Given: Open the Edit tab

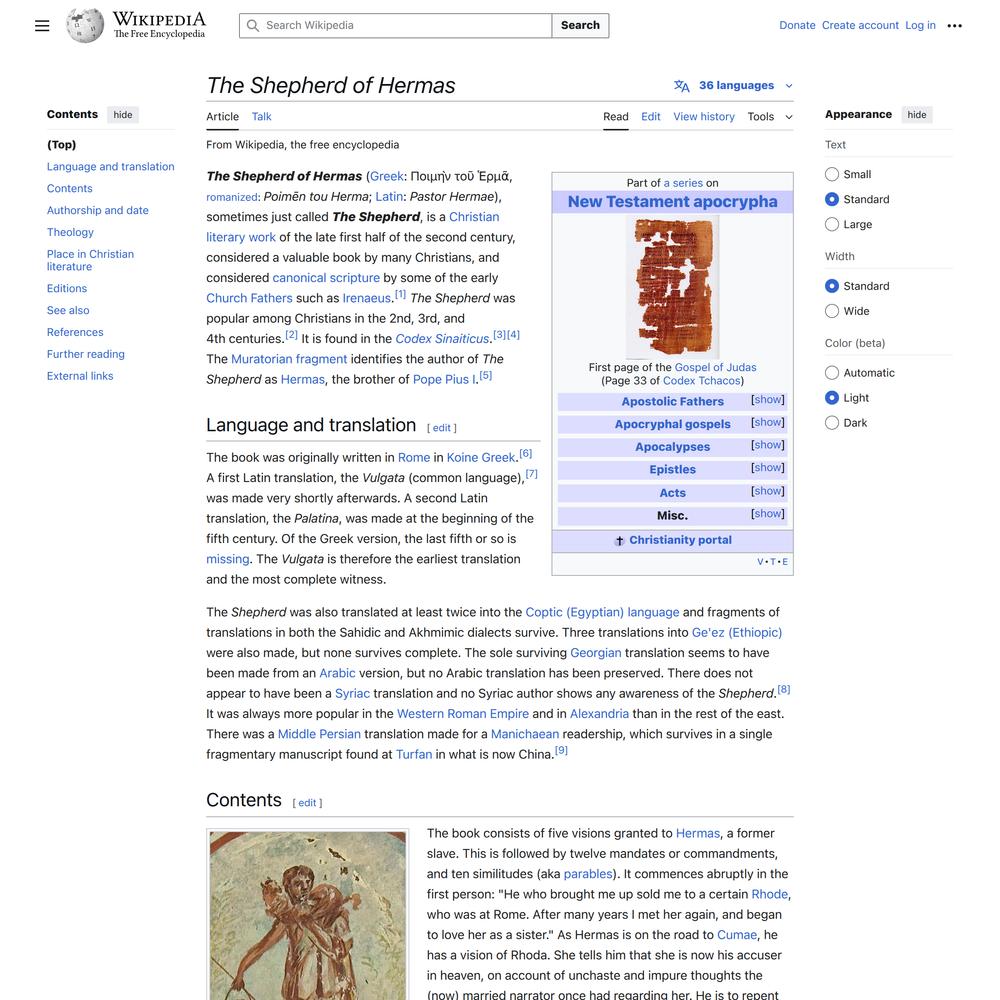Looking at the screenshot, I should click(651, 117).
